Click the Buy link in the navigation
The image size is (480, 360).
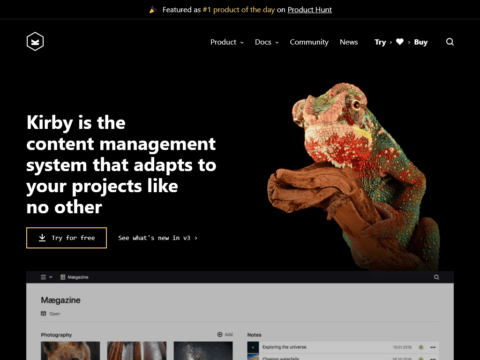(421, 42)
